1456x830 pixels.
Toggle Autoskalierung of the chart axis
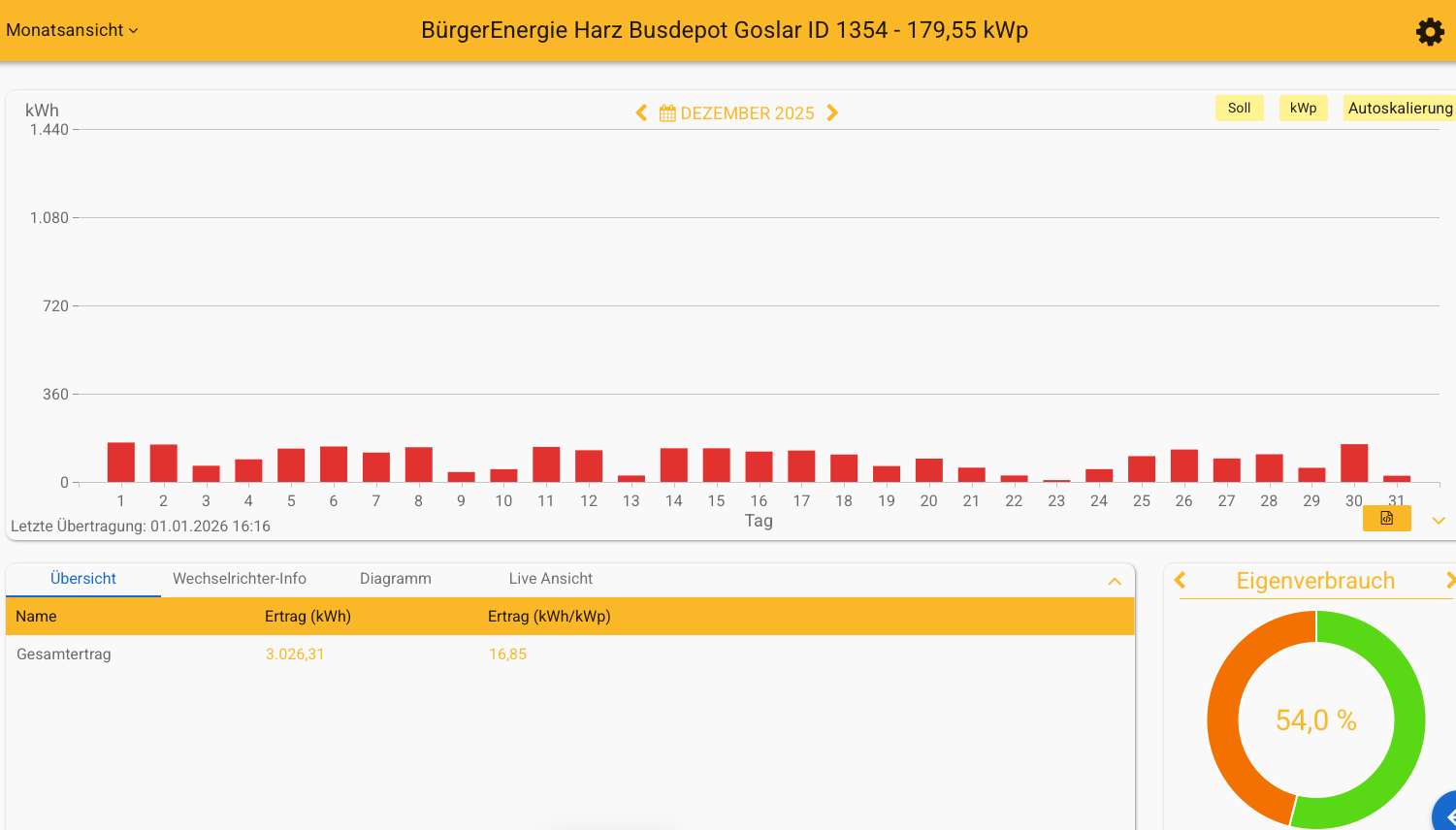pyautogui.click(x=1399, y=109)
